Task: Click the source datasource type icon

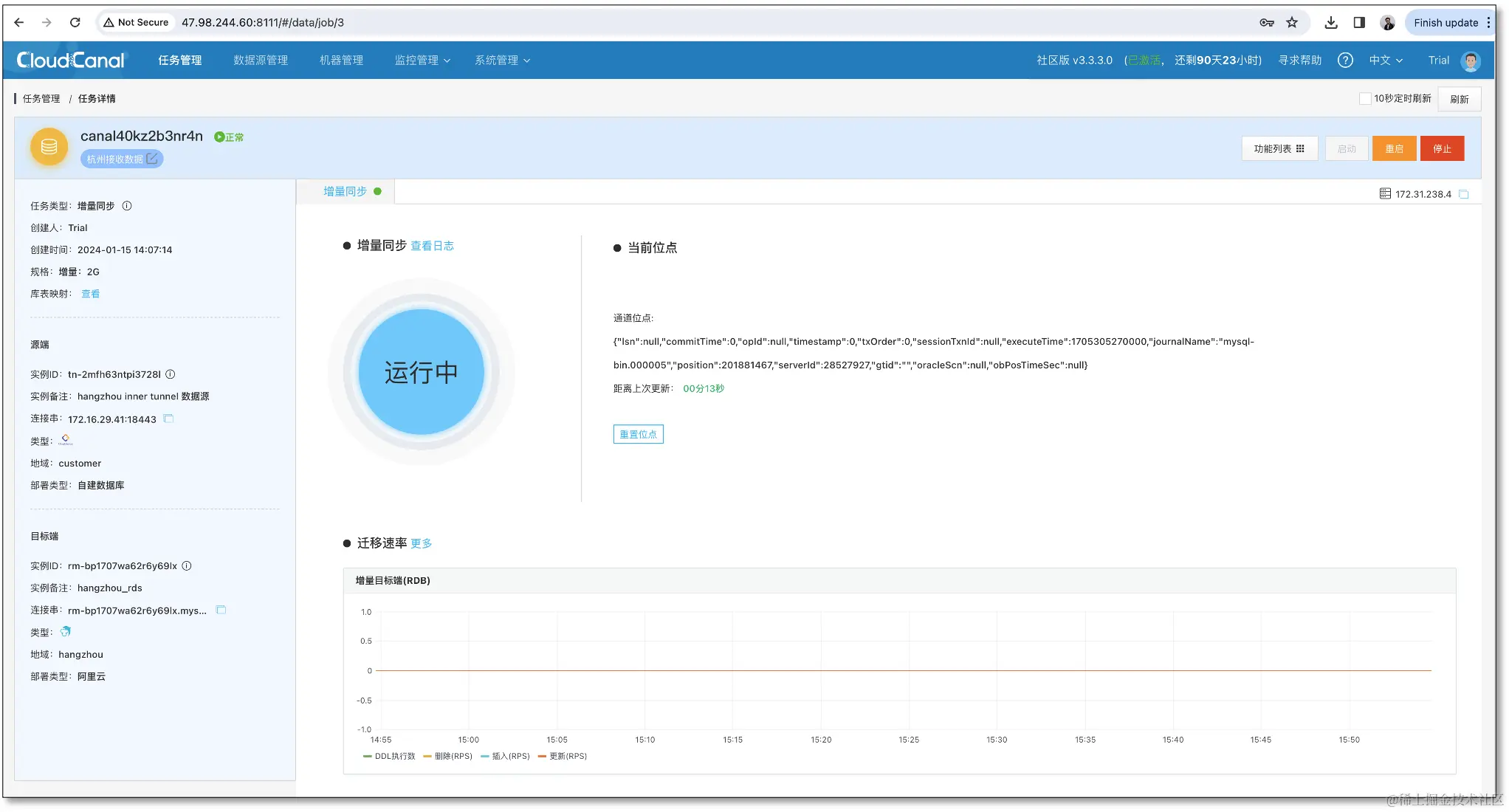Action: (66, 440)
